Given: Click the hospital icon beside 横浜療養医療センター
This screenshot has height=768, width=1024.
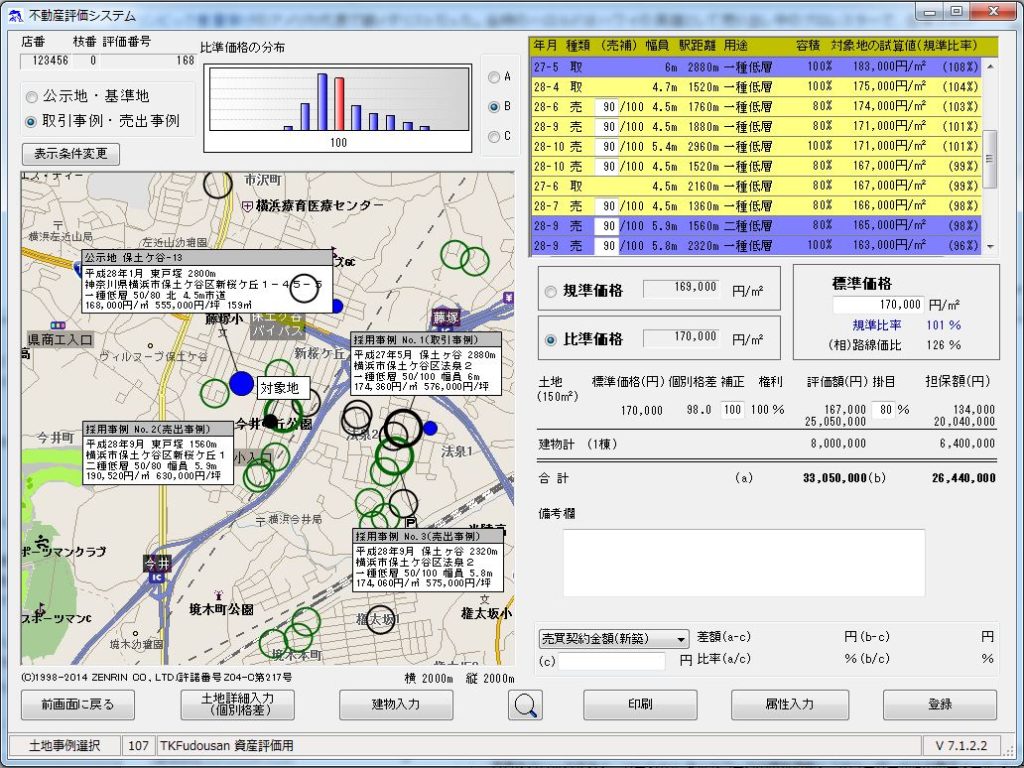Looking at the screenshot, I should pos(247,205).
